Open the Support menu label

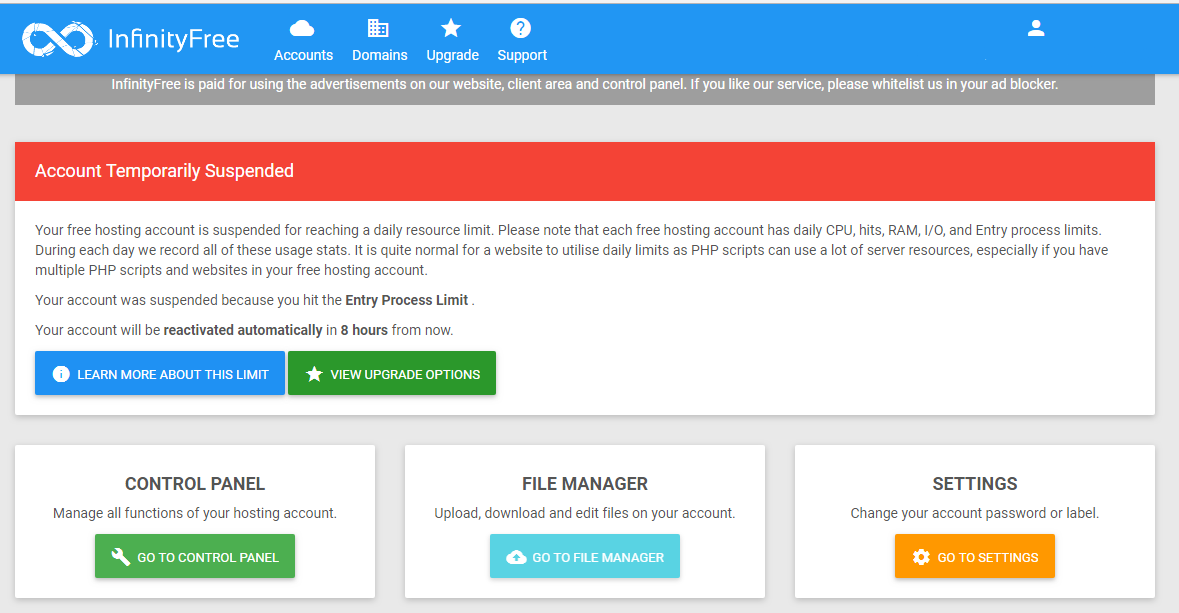[522, 56]
